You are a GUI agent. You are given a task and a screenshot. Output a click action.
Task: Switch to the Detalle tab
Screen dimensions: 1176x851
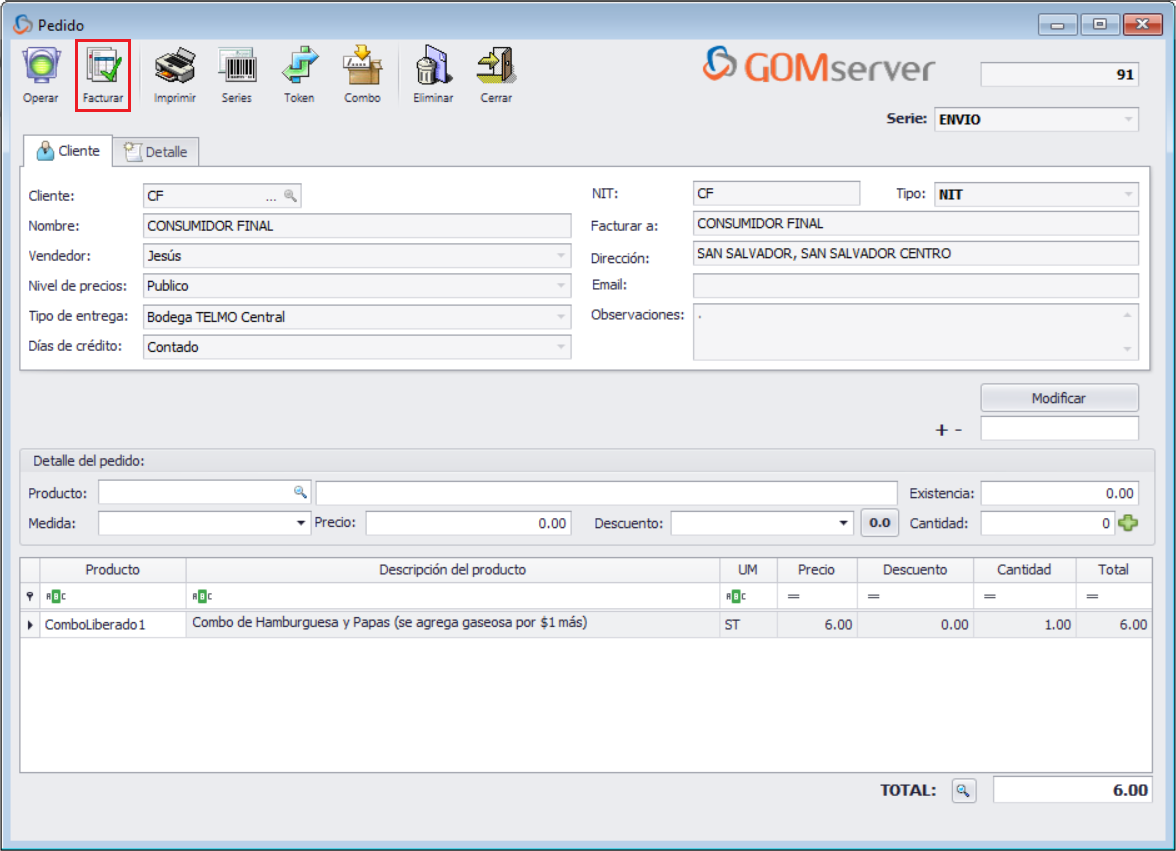click(156, 152)
